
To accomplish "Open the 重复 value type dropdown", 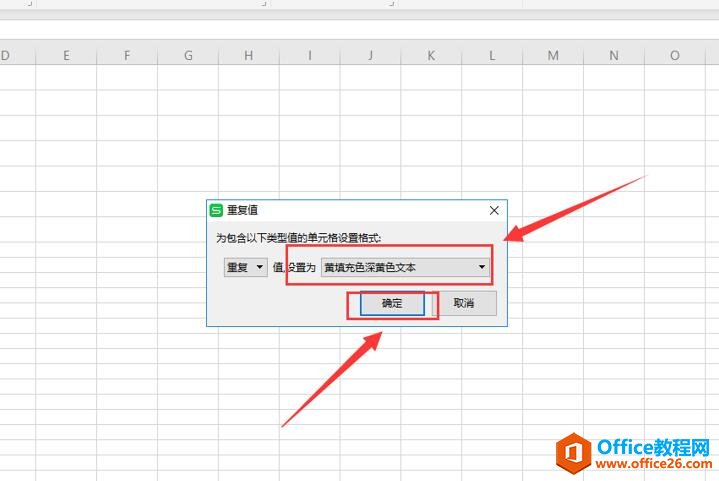I will coord(245,267).
